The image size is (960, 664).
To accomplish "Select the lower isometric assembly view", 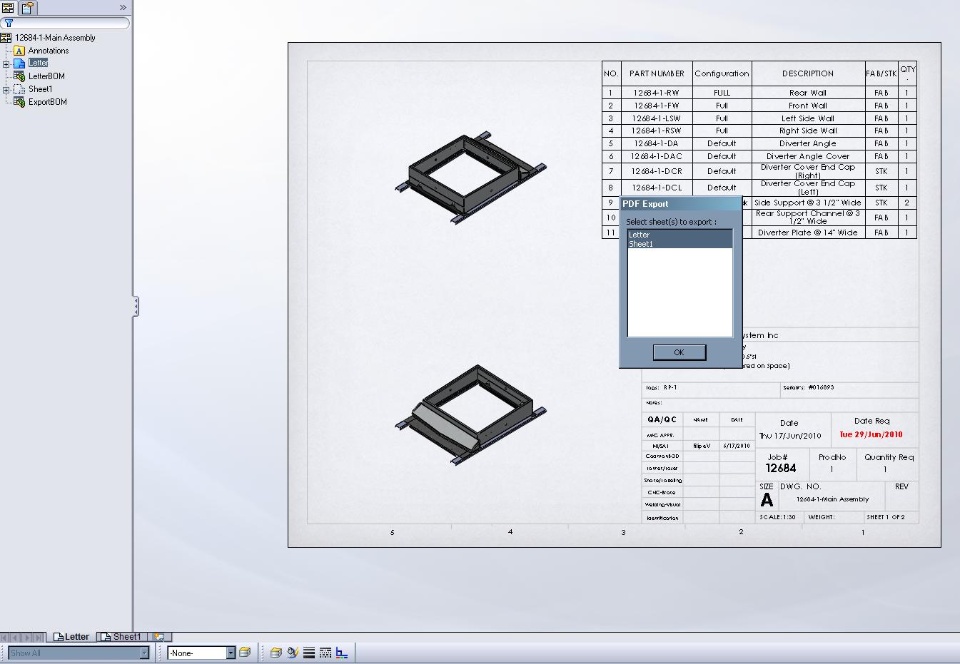I will coord(470,414).
